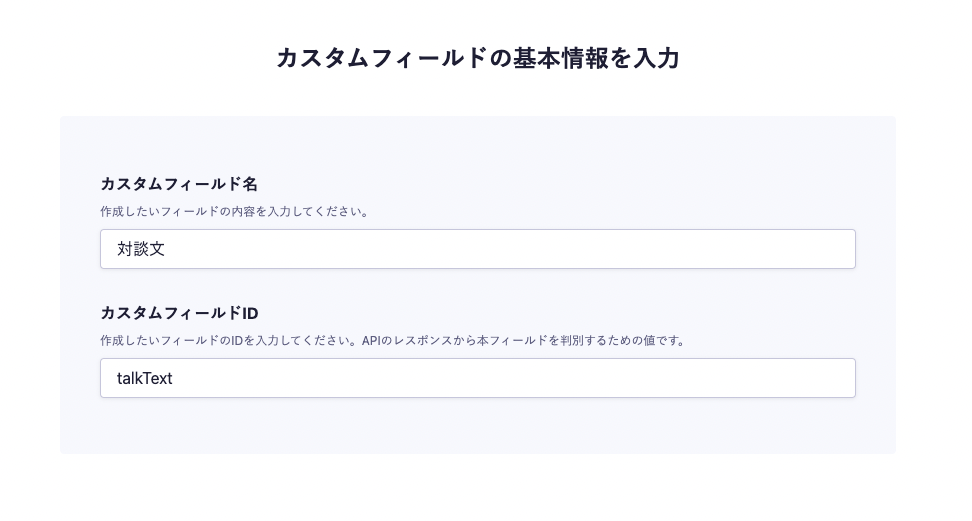Click the 名 character in the カスタムフィールド名 label
The image size is (972, 521).
250,184
